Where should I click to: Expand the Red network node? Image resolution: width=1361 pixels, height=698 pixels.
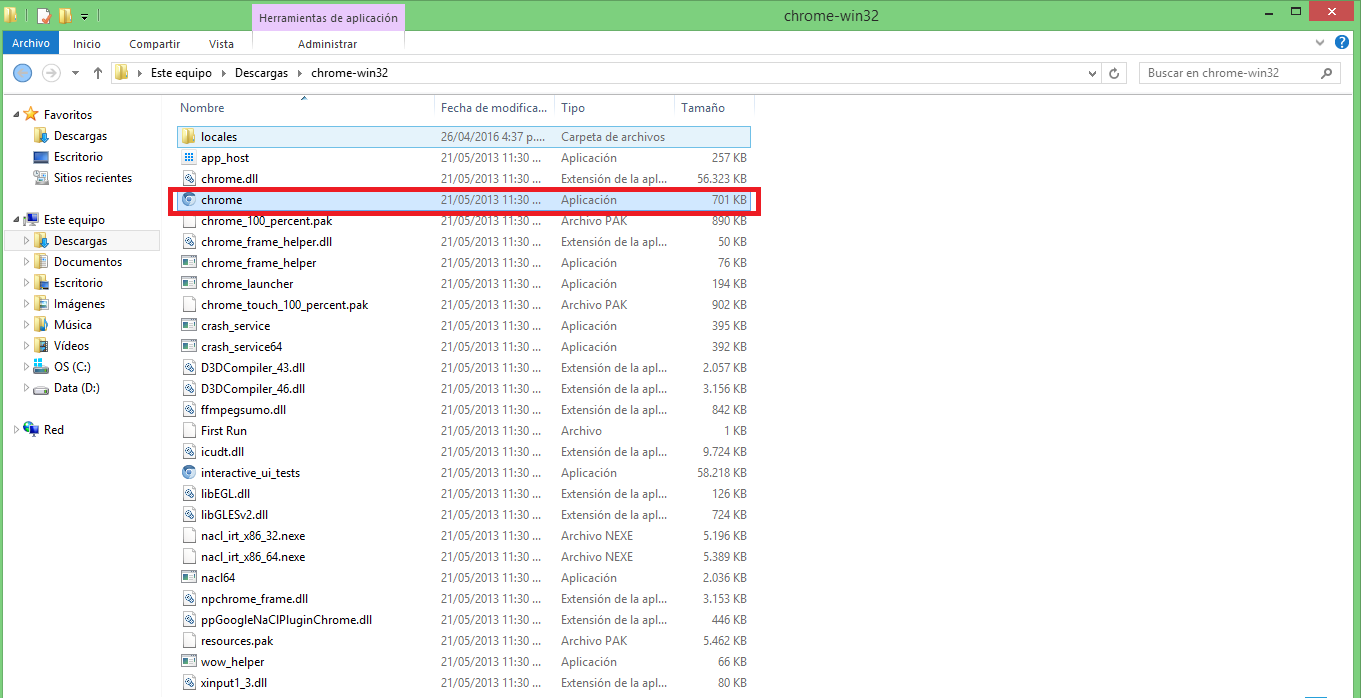click(15, 430)
